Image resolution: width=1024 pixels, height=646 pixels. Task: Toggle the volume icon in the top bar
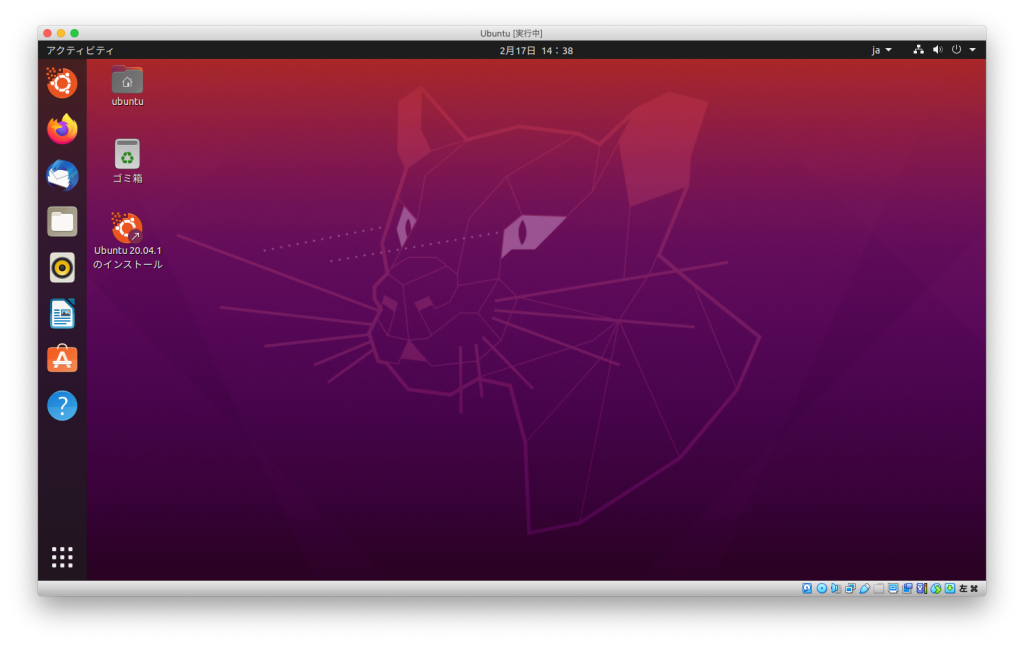[x=937, y=49]
